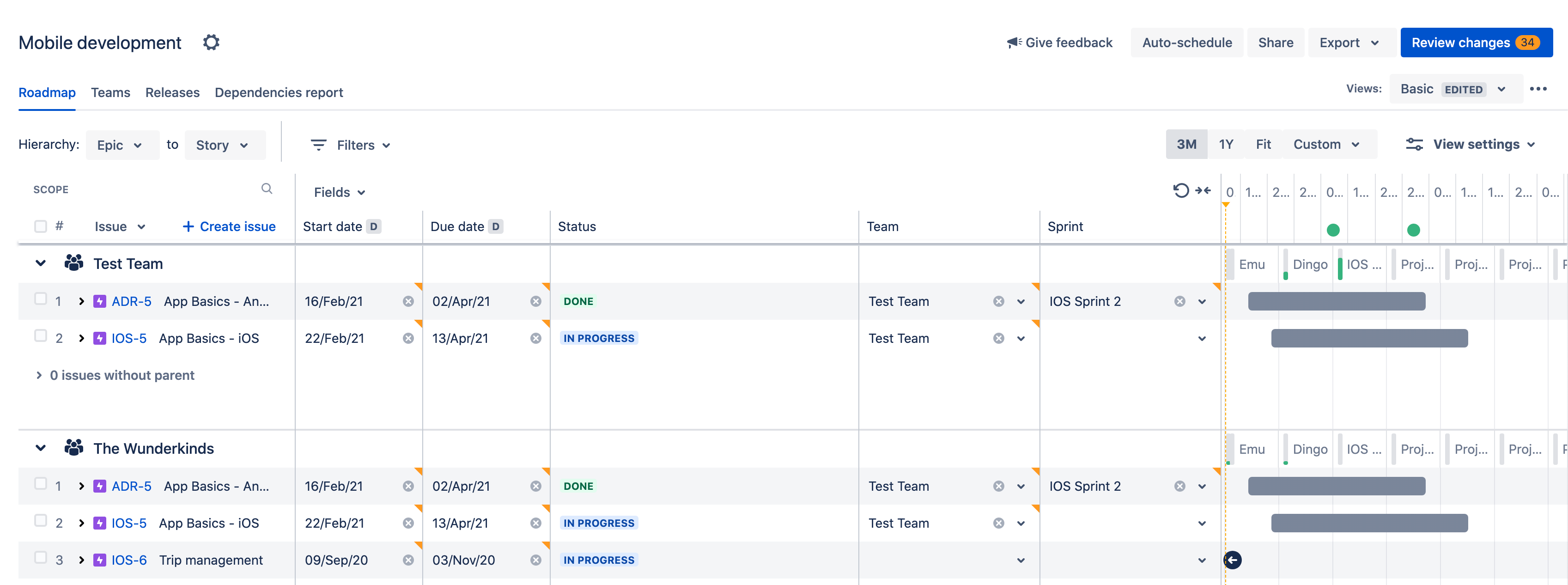The image size is (1568, 585).
Task: Click the Filters icon to open filters
Action: (x=317, y=145)
